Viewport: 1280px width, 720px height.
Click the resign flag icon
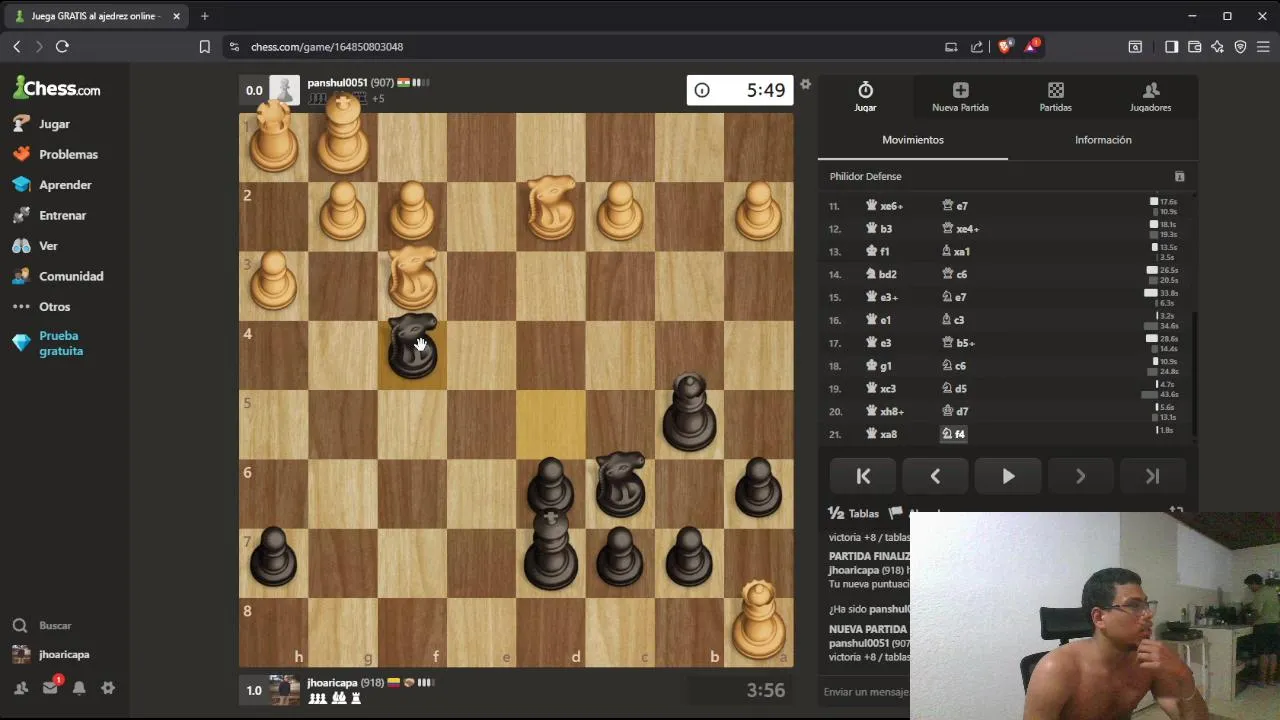click(897, 512)
